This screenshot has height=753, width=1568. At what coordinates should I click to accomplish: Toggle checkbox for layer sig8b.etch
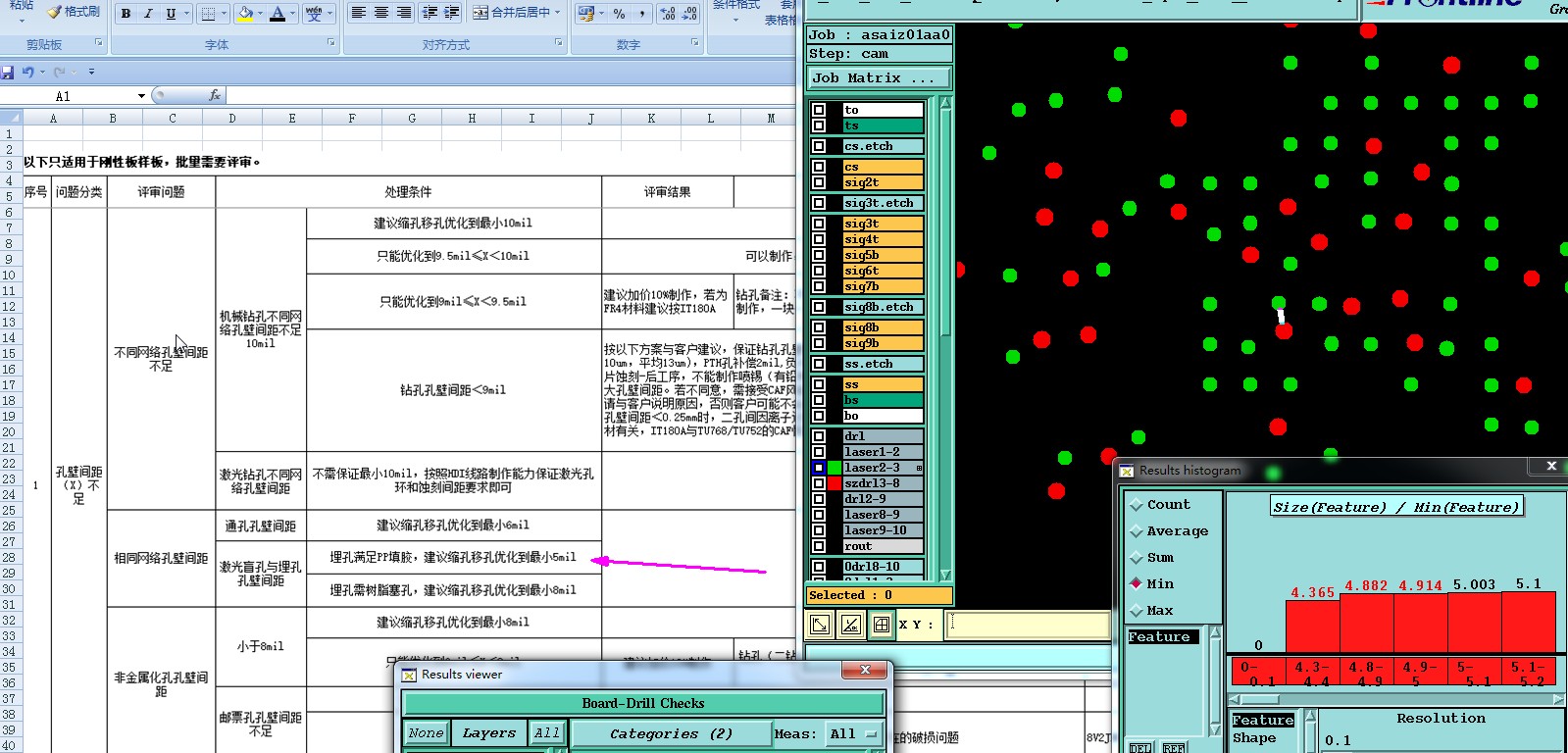point(819,307)
